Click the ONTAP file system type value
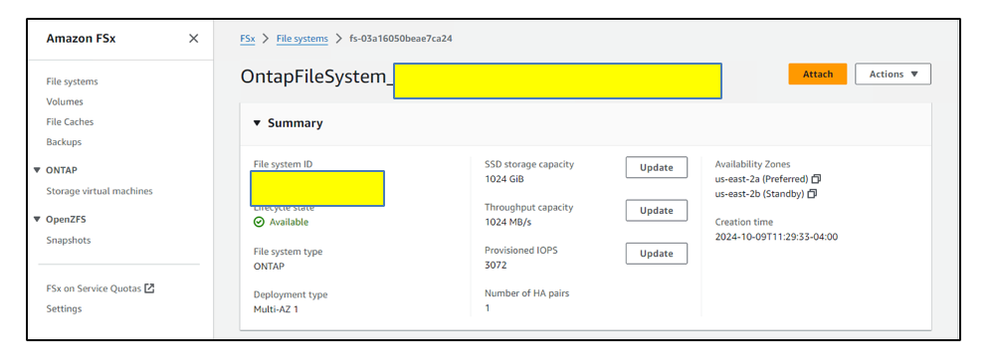This screenshot has width=999, height=364. click(x=269, y=266)
